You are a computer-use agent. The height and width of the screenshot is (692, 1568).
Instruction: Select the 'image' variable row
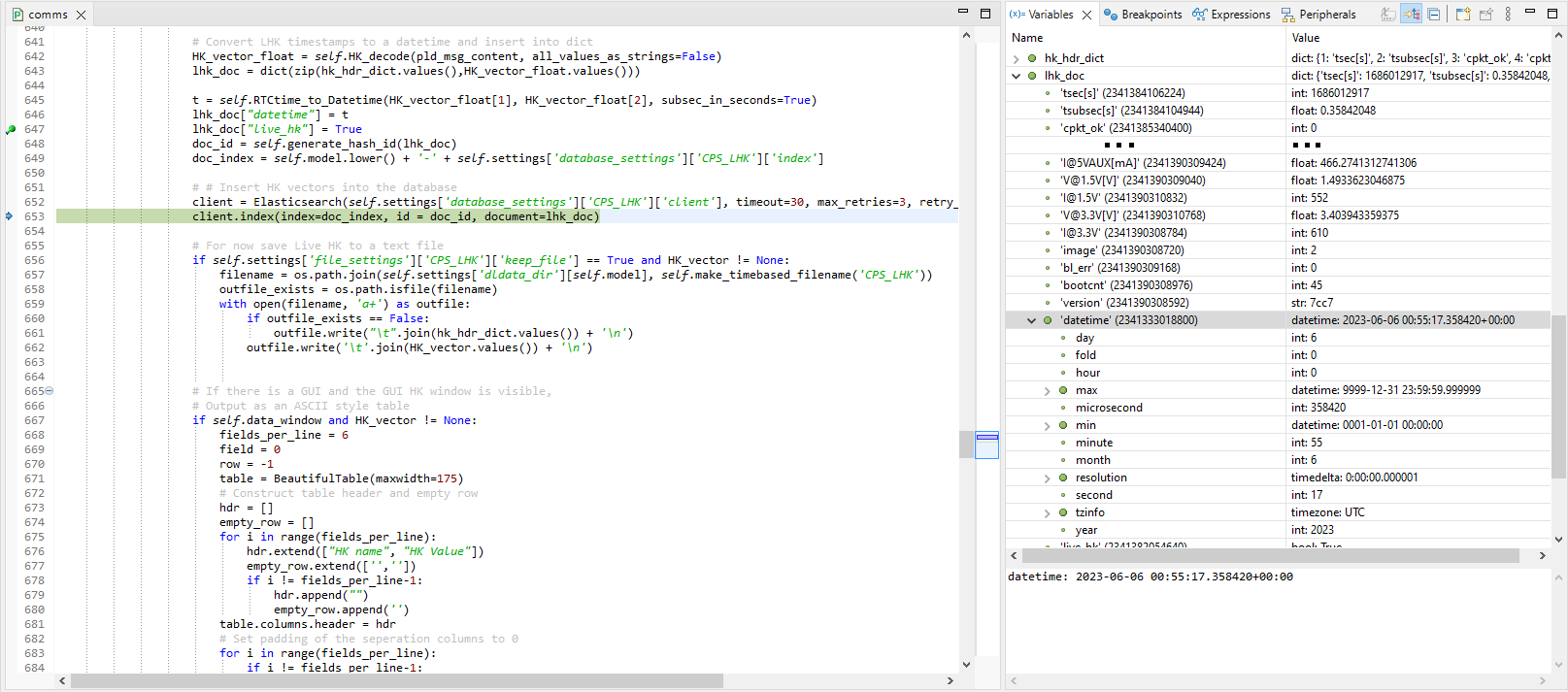coord(1279,250)
